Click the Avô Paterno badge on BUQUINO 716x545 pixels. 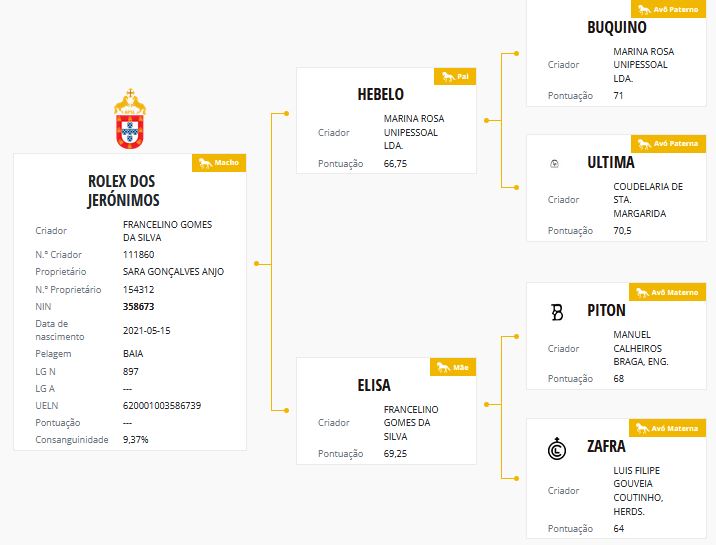[x=668, y=9]
